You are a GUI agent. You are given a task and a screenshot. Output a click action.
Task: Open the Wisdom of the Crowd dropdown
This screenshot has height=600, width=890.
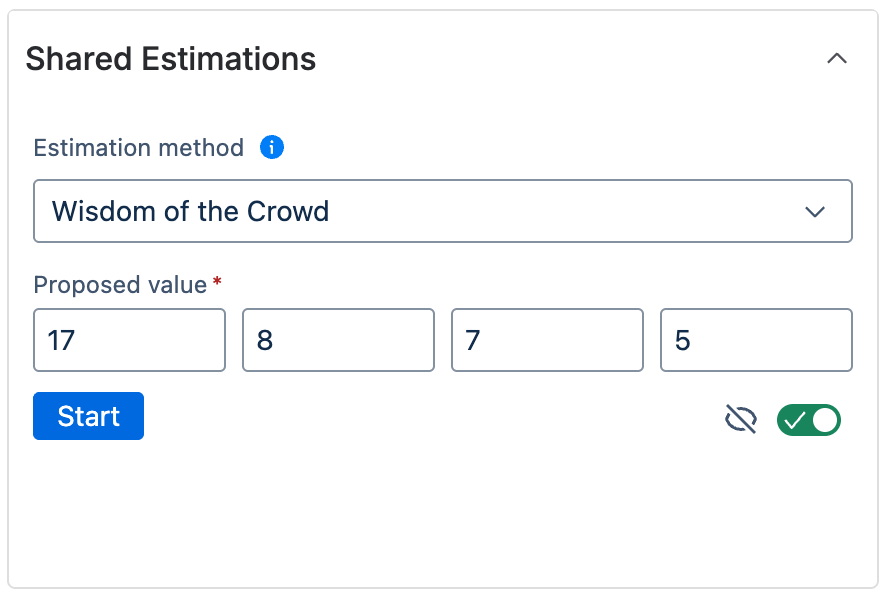tap(442, 211)
